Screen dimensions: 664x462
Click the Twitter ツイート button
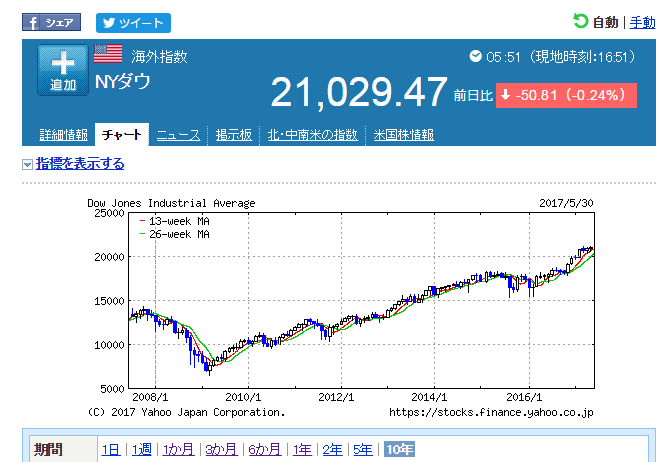pyautogui.click(x=133, y=23)
